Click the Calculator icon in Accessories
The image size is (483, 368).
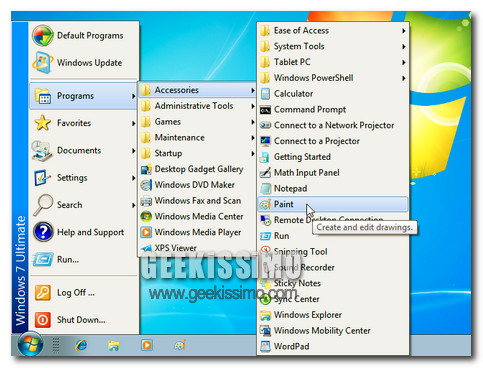coord(265,94)
